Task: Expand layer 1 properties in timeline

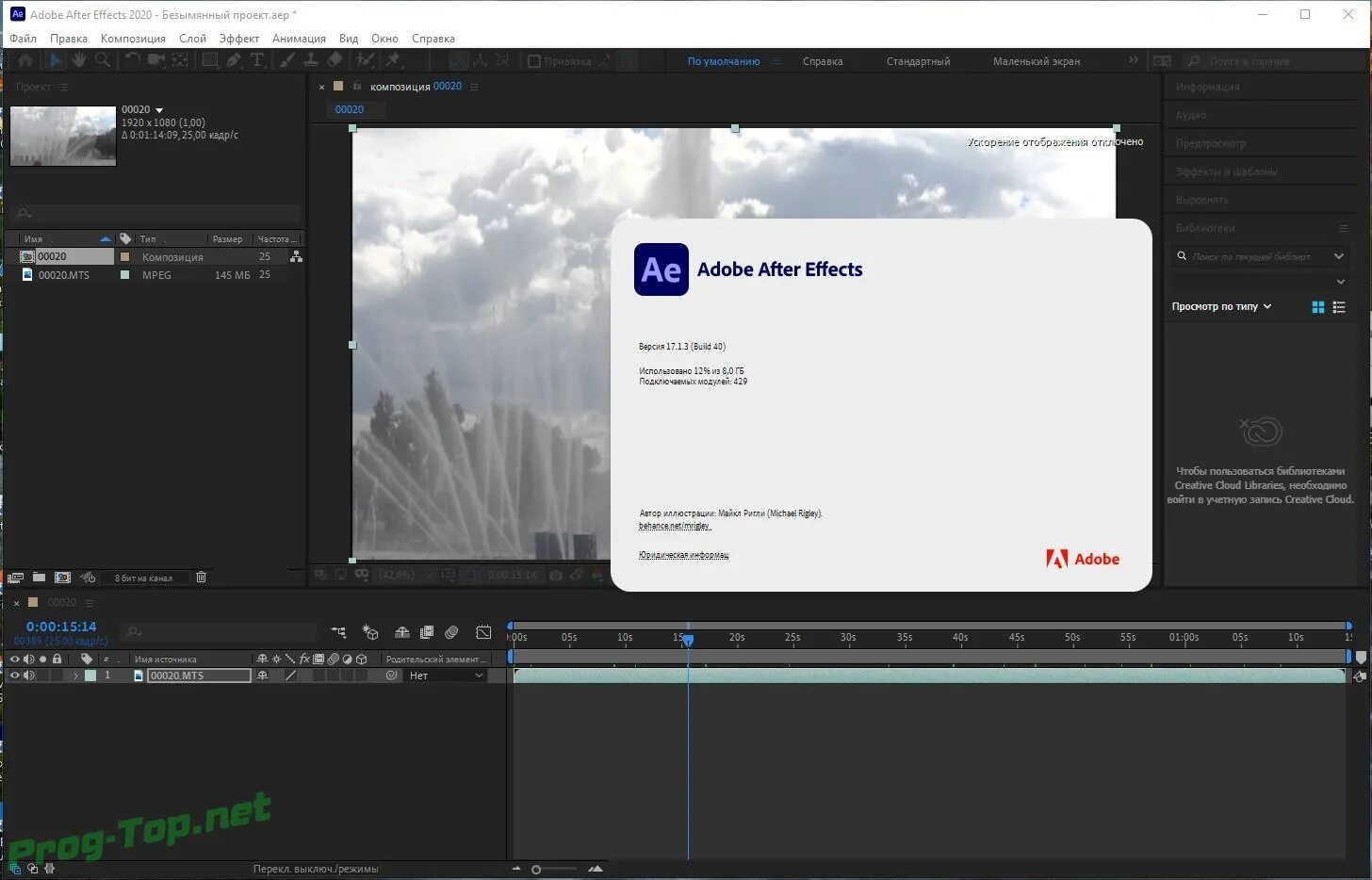Action: coord(75,676)
